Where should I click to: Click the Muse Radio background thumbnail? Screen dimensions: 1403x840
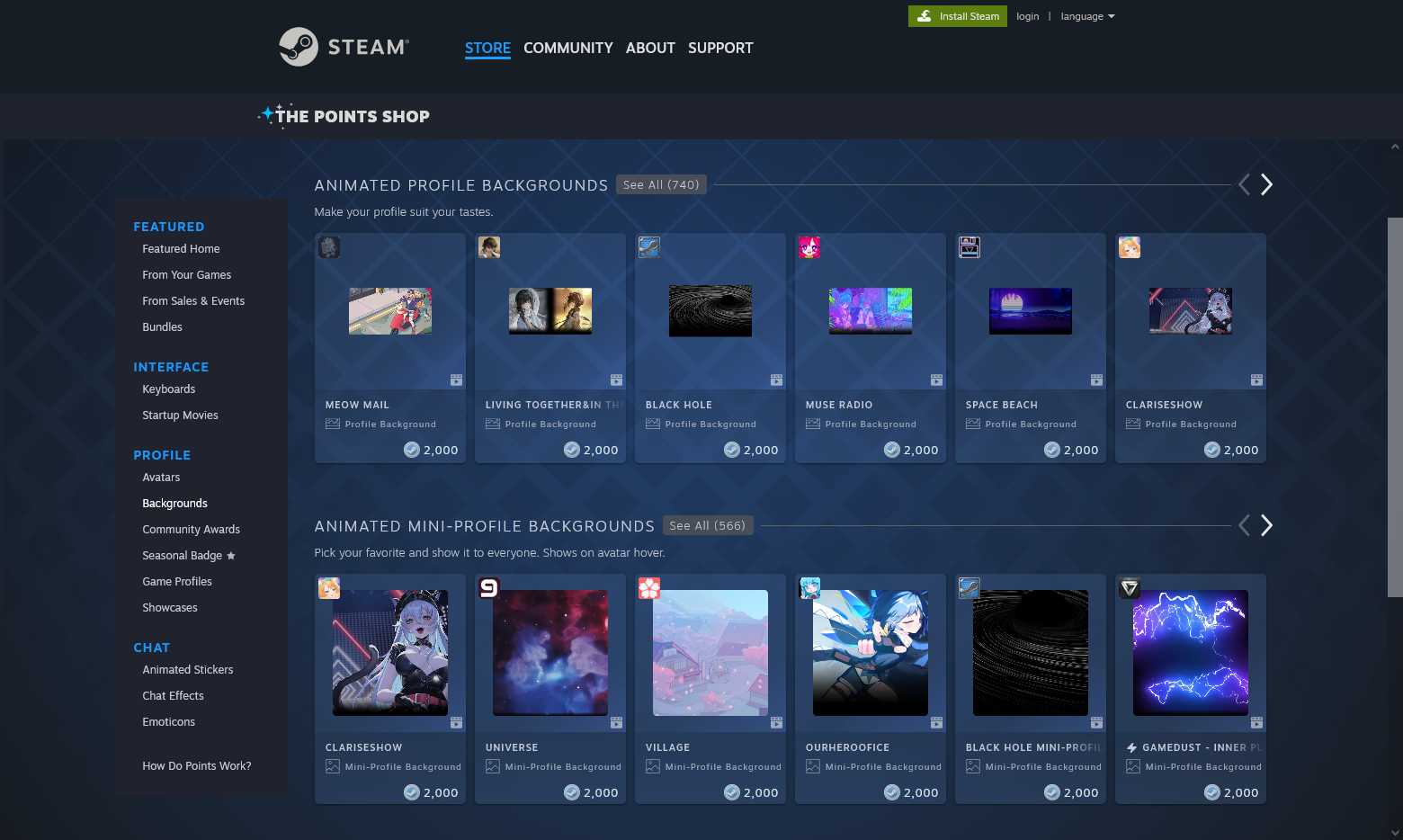point(871,311)
